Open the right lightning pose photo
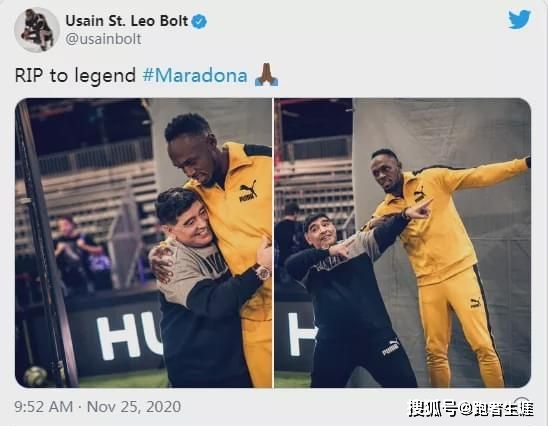 [x=403, y=243]
